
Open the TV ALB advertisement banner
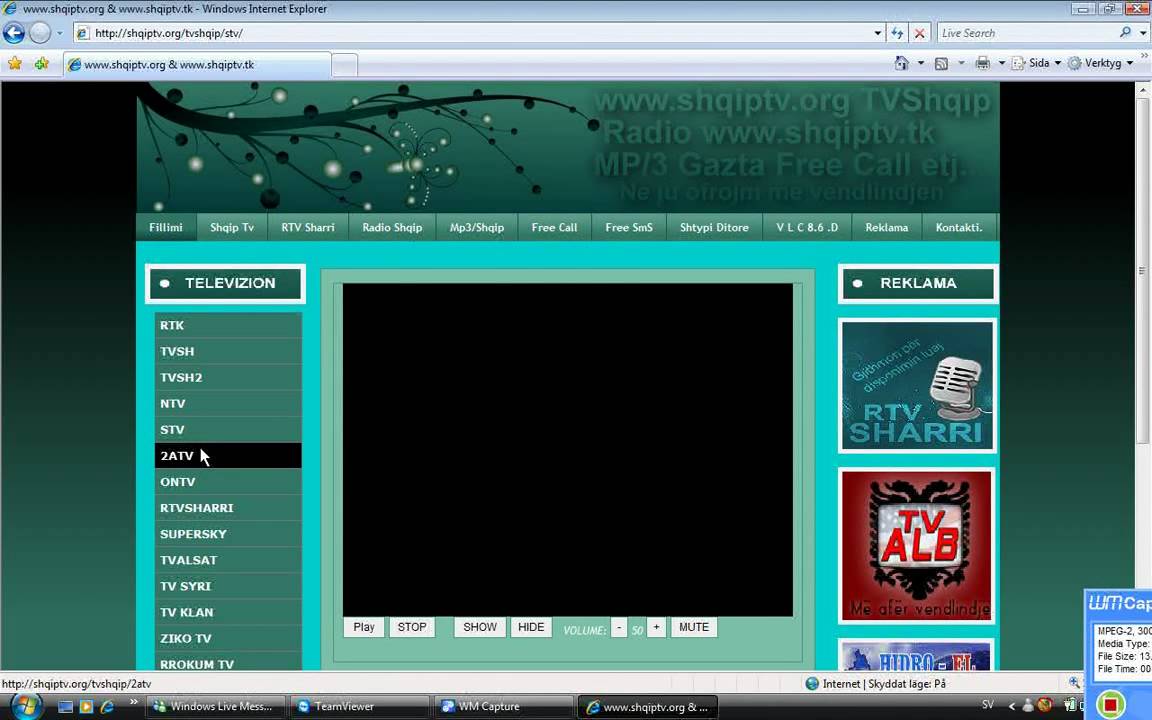(x=917, y=546)
